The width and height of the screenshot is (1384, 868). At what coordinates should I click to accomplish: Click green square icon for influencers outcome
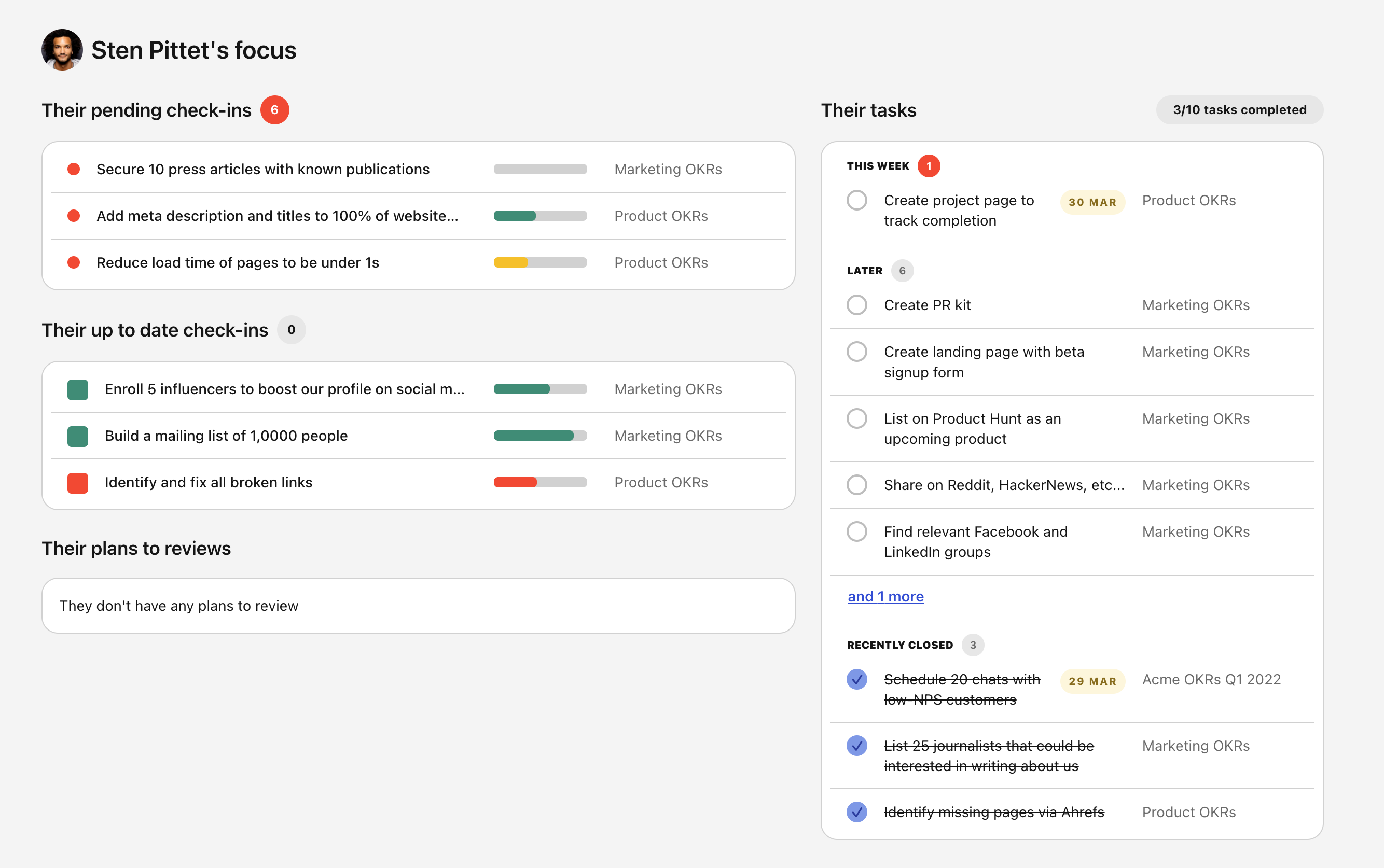coord(77,389)
